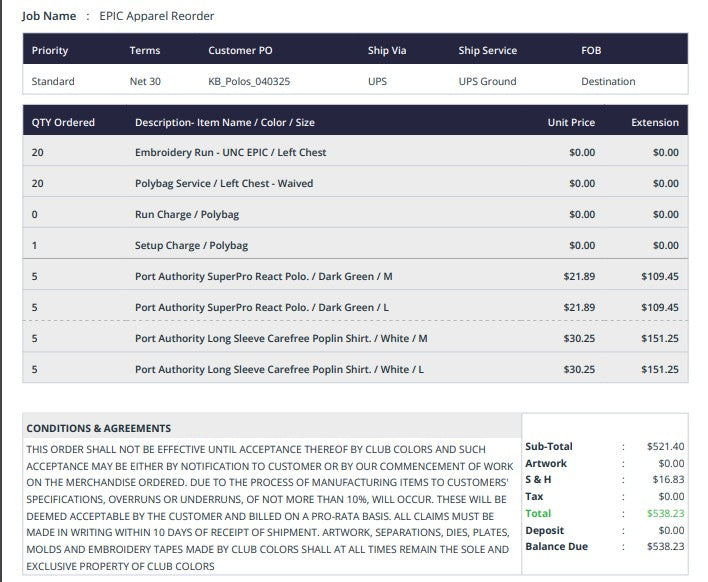Viewport: 708px width, 582px height.
Task: Click quantity 0 in Run Charge row
Action: click(x=35, y=214)
